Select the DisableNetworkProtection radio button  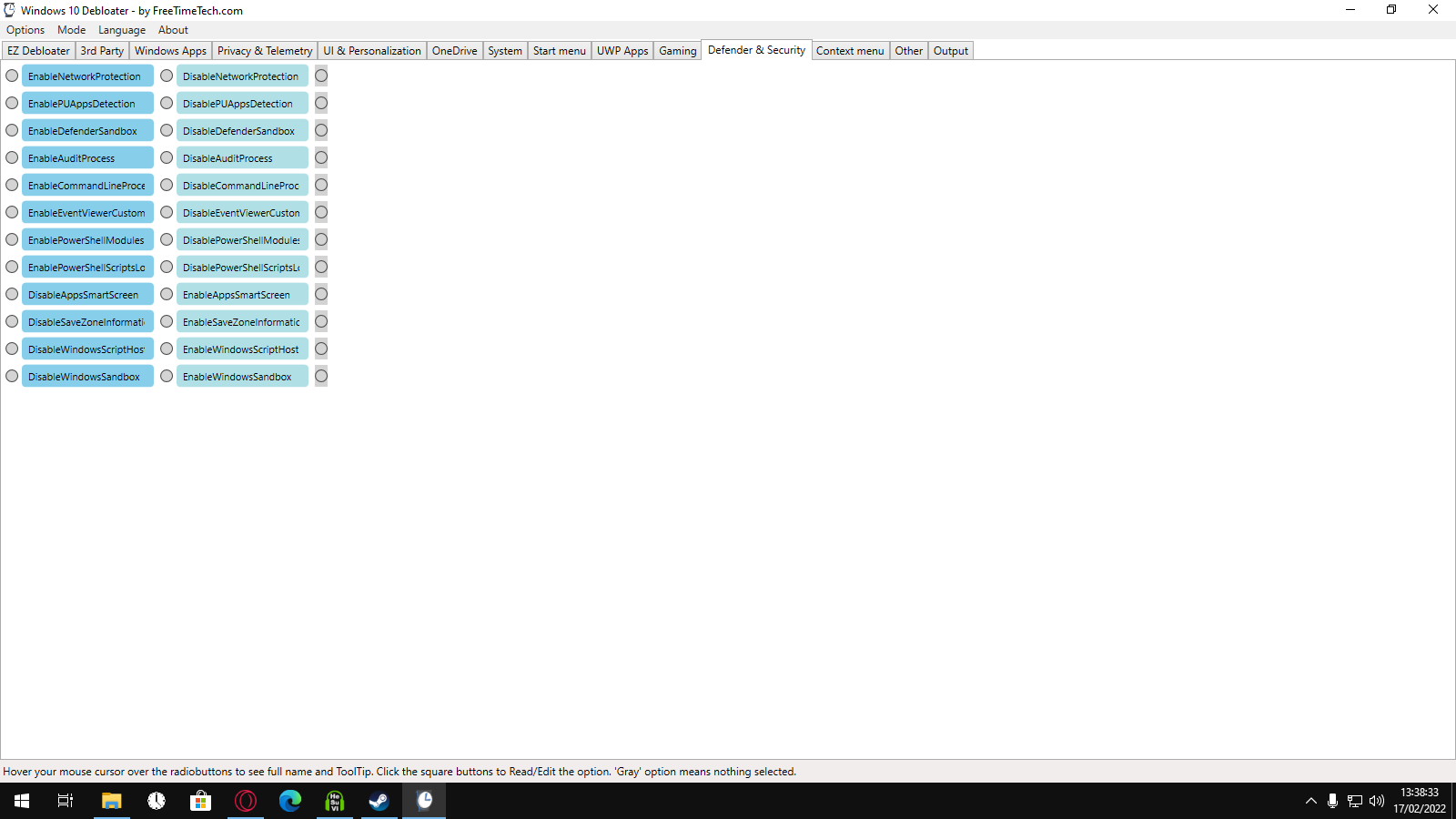tap(167, 76)
